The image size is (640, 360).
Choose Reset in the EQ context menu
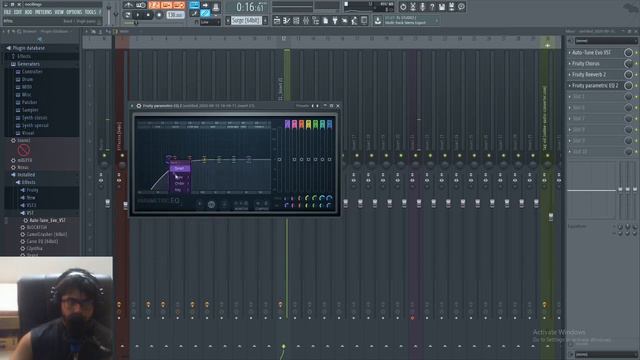(179, 168)
